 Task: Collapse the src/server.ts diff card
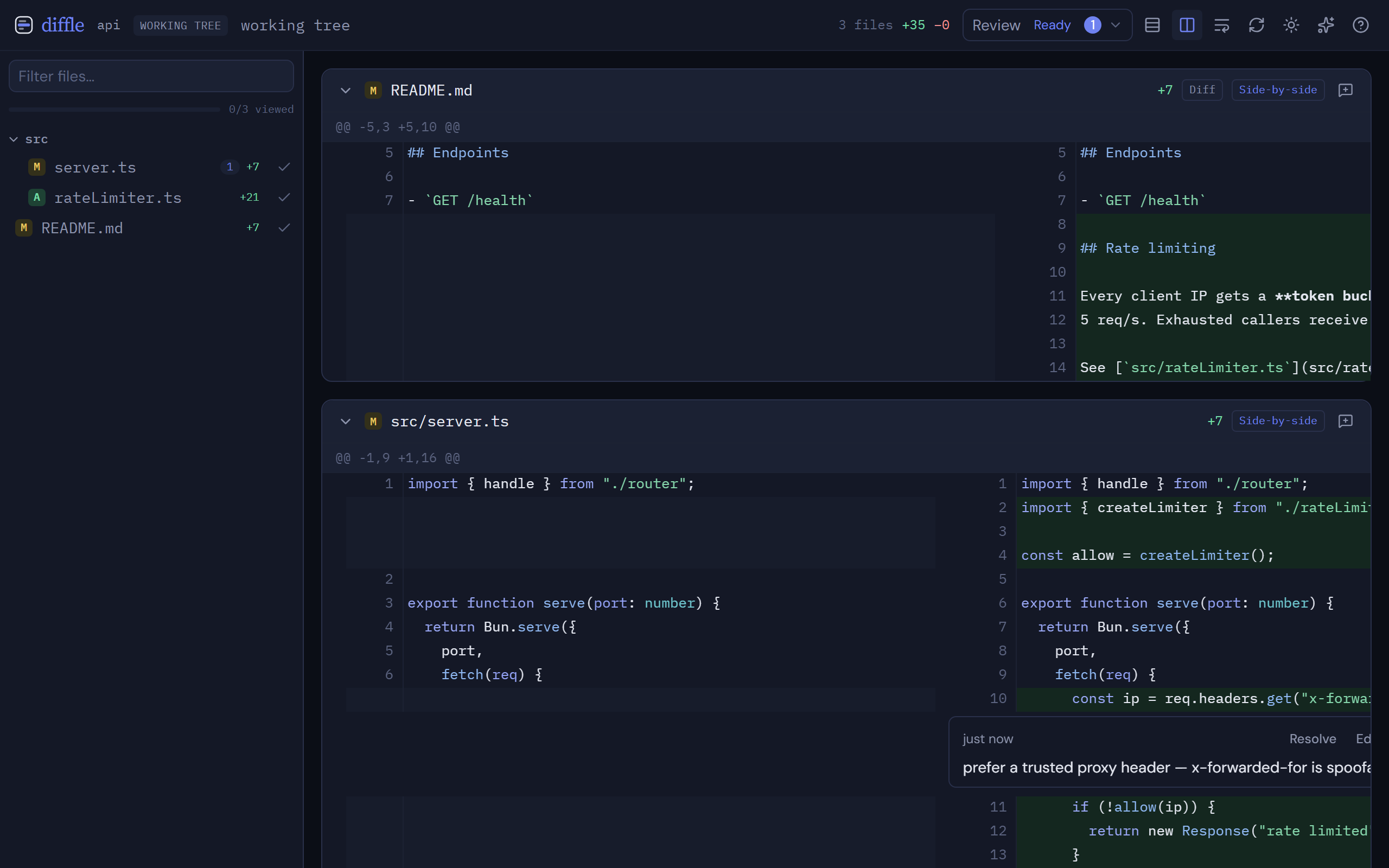coord(346,421)
